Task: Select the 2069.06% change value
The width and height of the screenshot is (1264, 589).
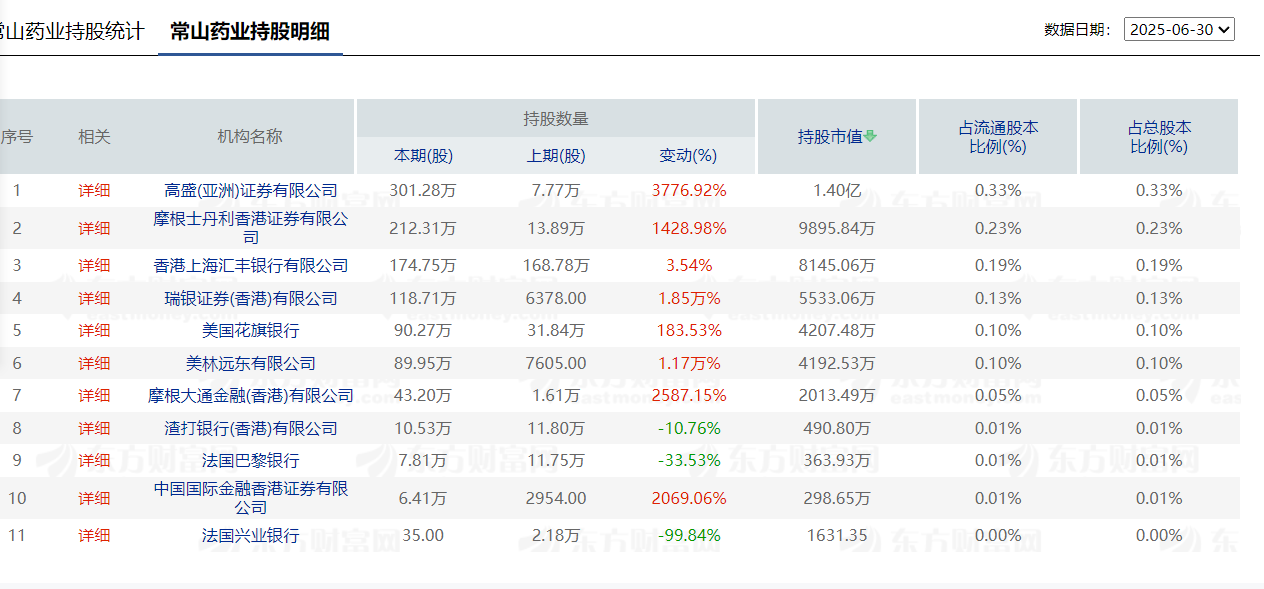Action: click(689, 498)
